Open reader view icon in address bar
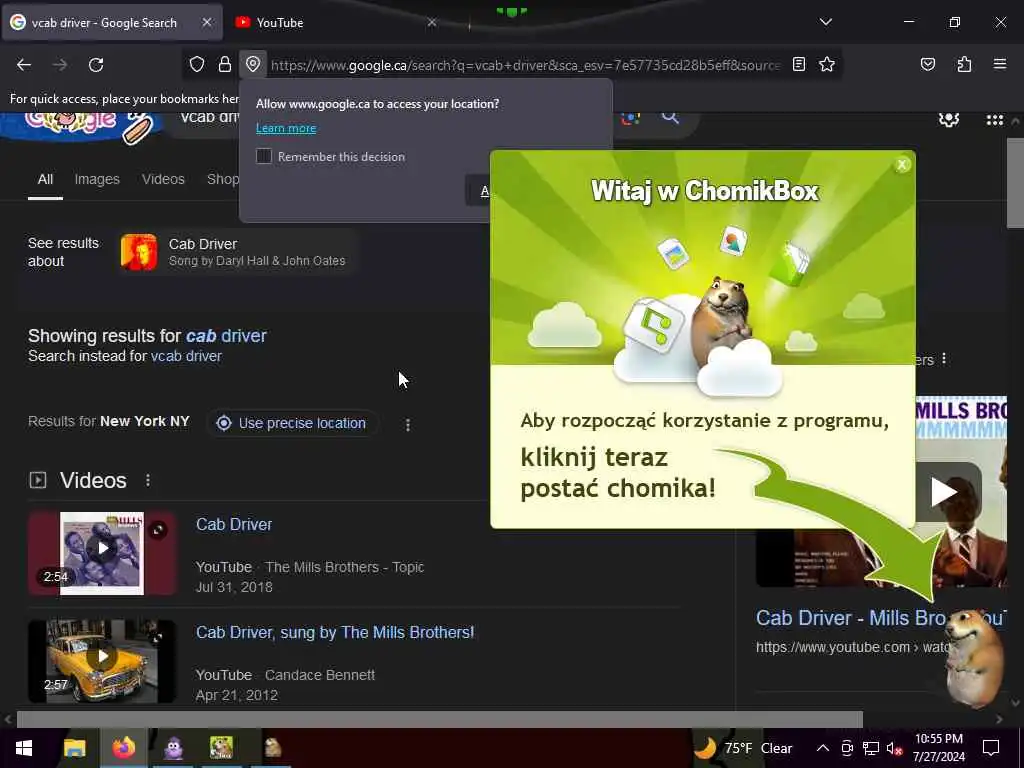 click(799, 64)
